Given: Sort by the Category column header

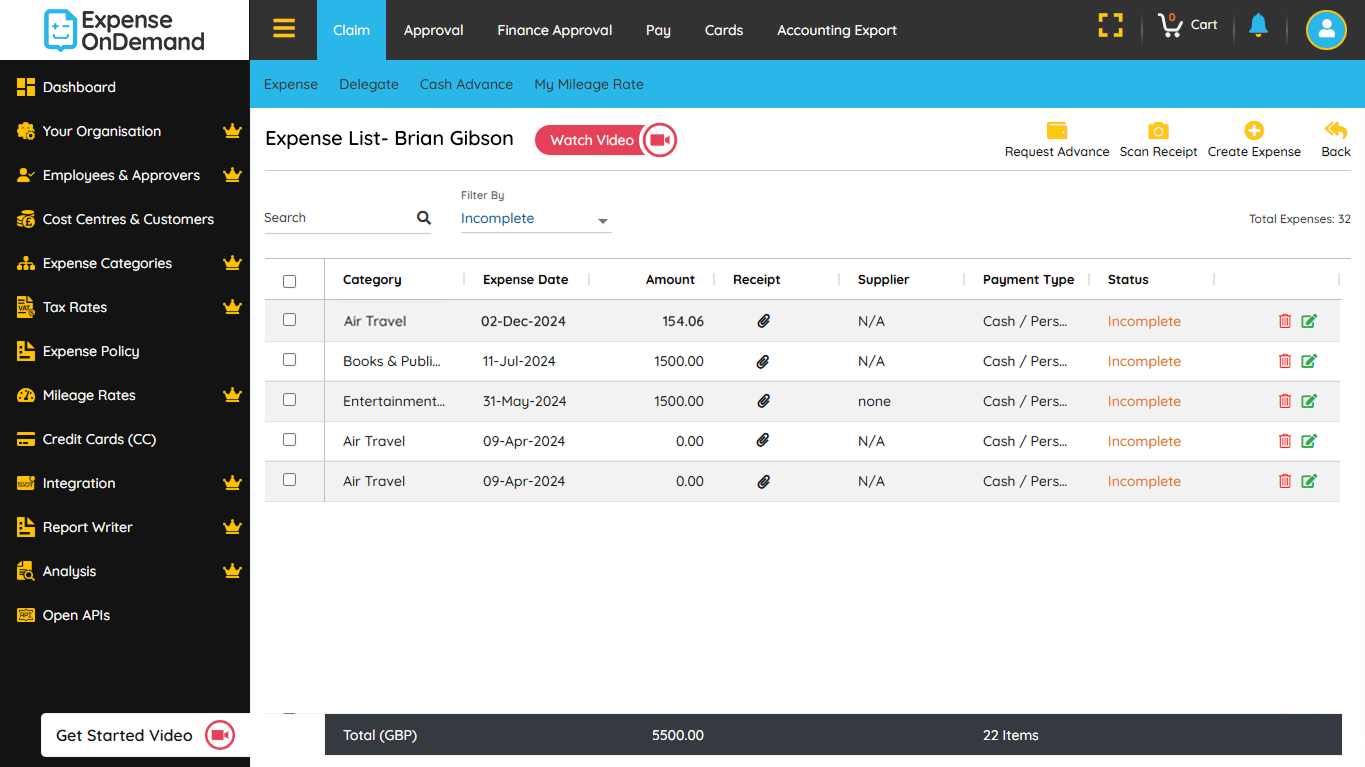Looking at the screenshot, I should pyautogui.click(x=372, y=280).
